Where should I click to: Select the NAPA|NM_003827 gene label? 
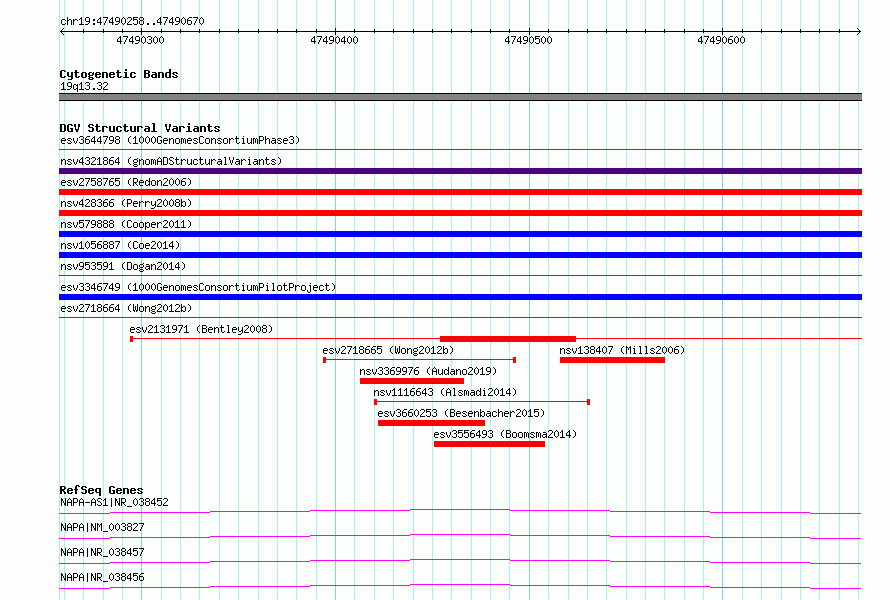[102, 527]
